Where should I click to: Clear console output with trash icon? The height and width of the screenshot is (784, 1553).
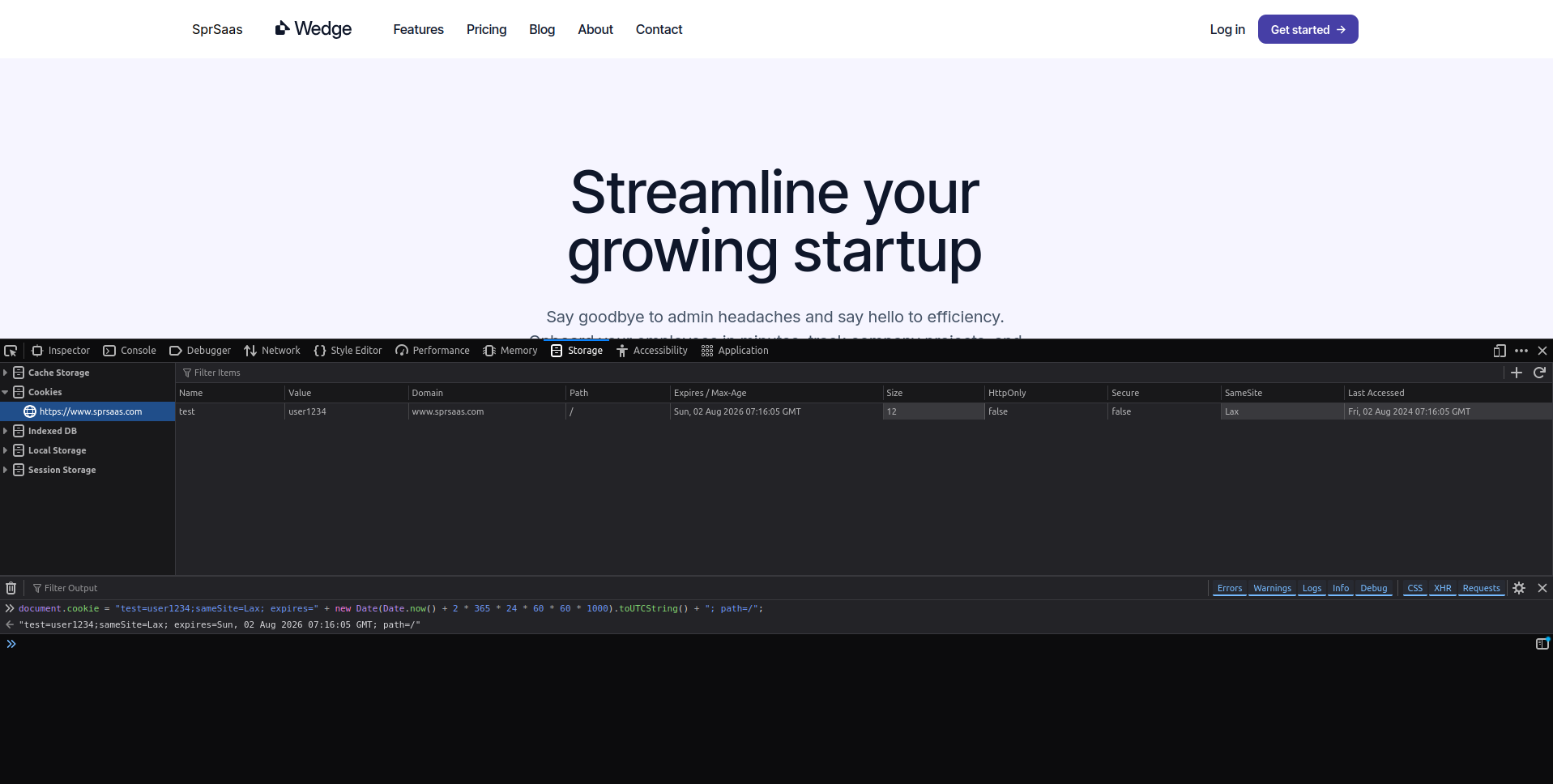[11, 588]
